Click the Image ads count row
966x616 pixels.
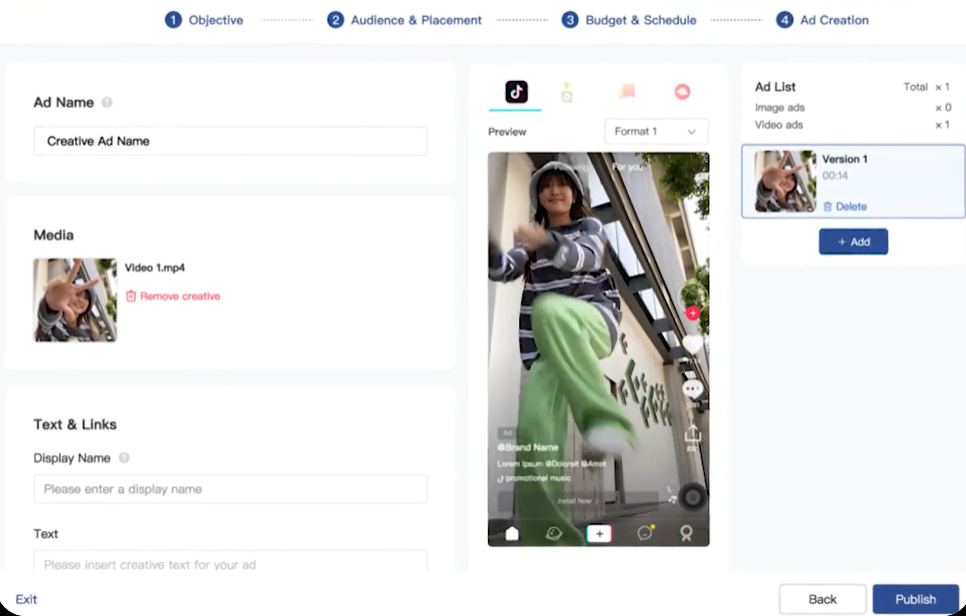click(x=853, y=107)
